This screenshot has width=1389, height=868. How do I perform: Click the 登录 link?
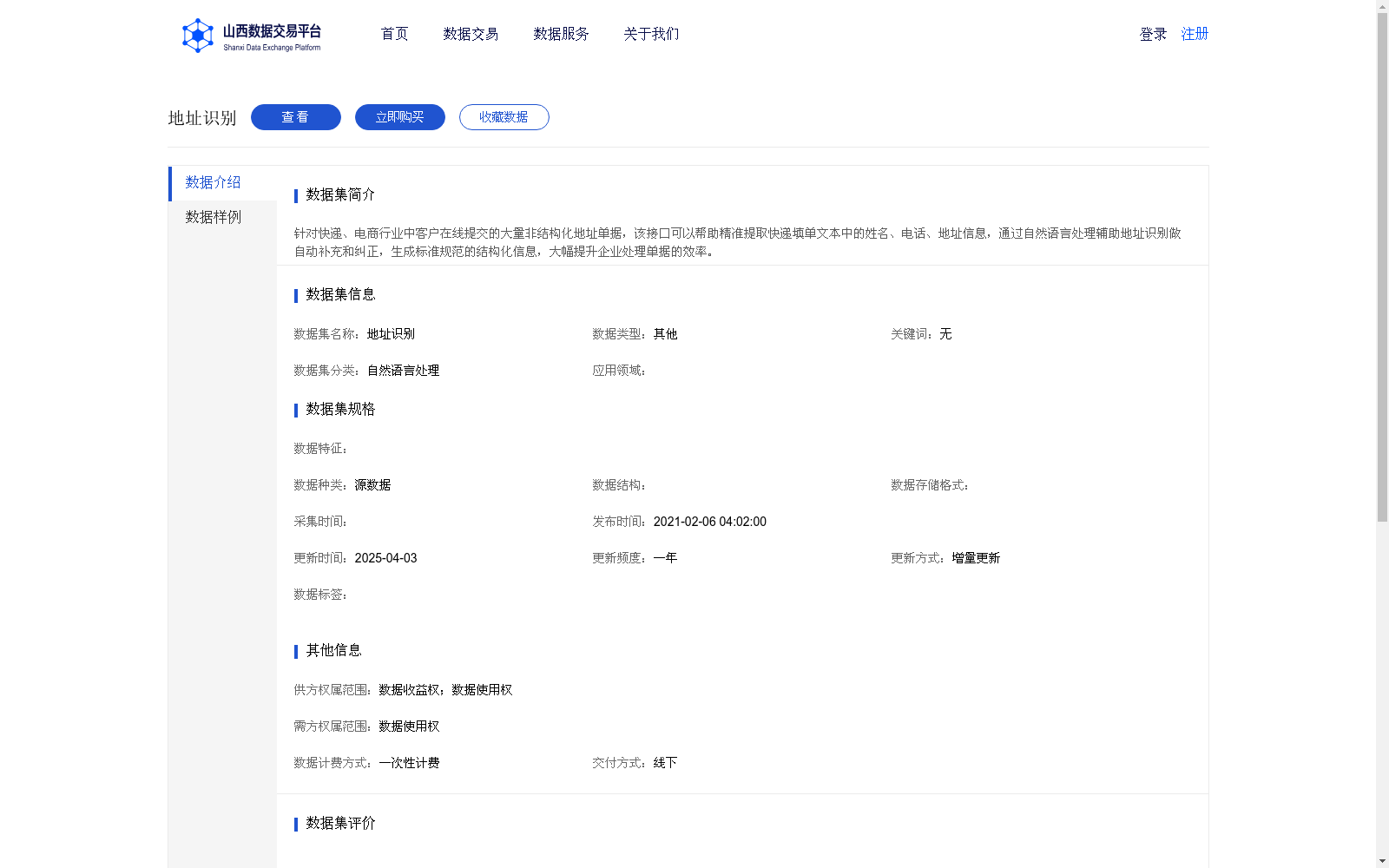[1153, 34]
